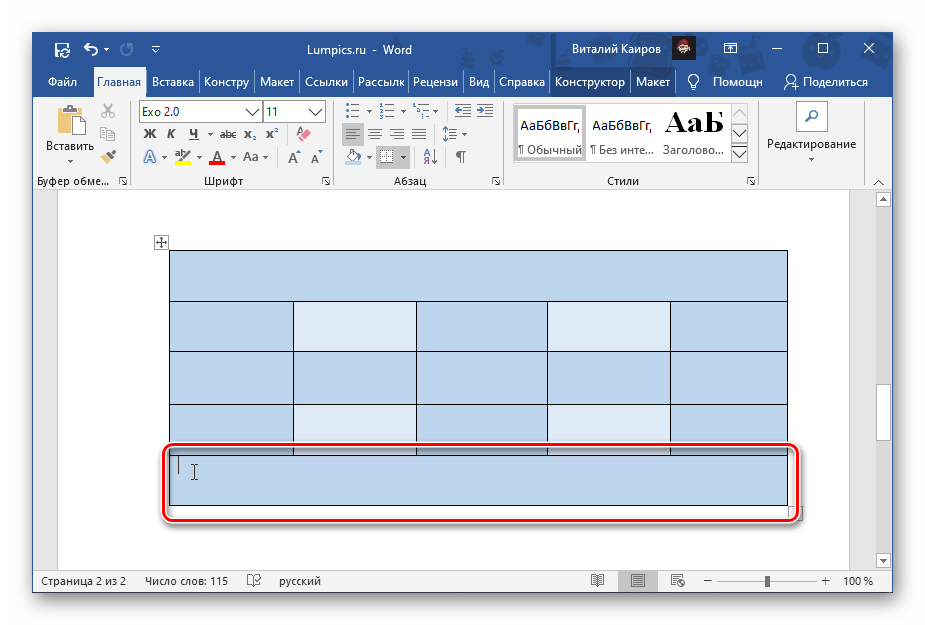Switch to the Вставка tab
The image size is (925, 625).
tap(173, 82)
